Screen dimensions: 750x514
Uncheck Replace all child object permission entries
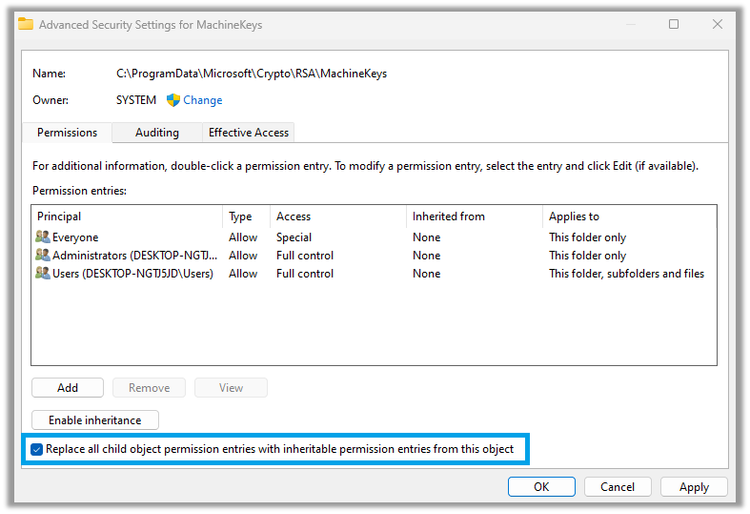click(x=37, y=450)
